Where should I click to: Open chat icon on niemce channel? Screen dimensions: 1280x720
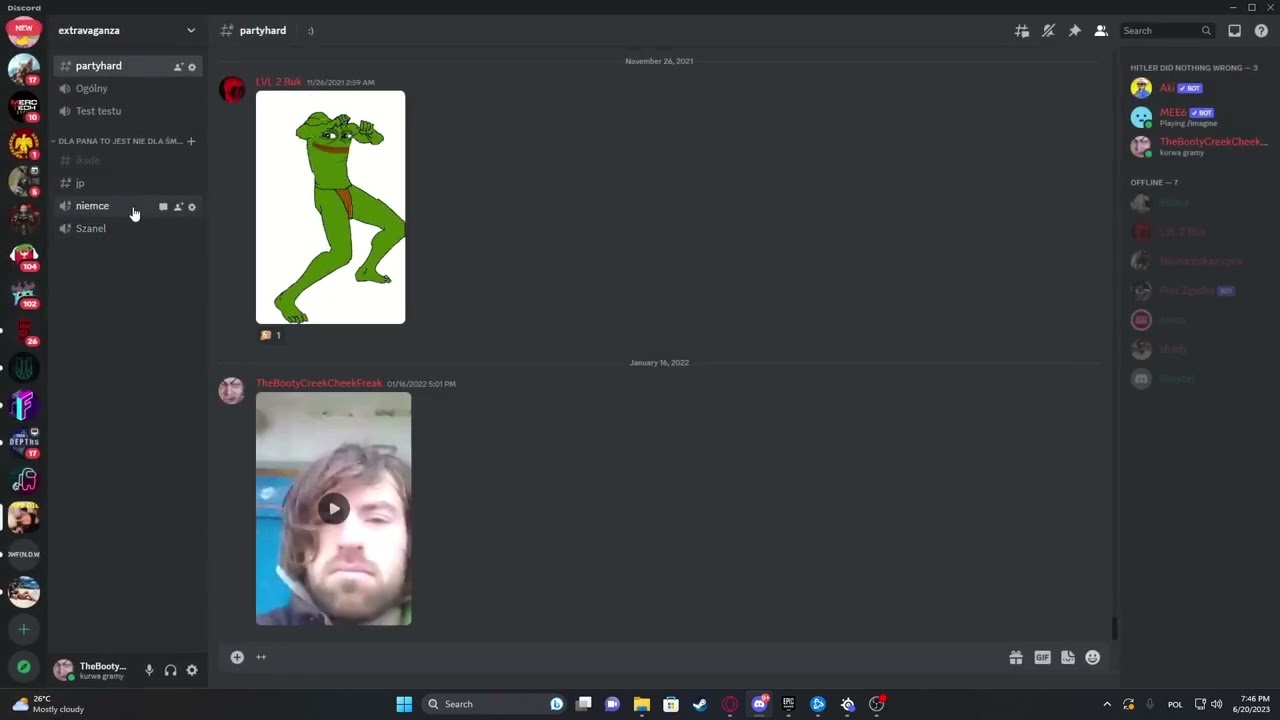pos(163,207)
